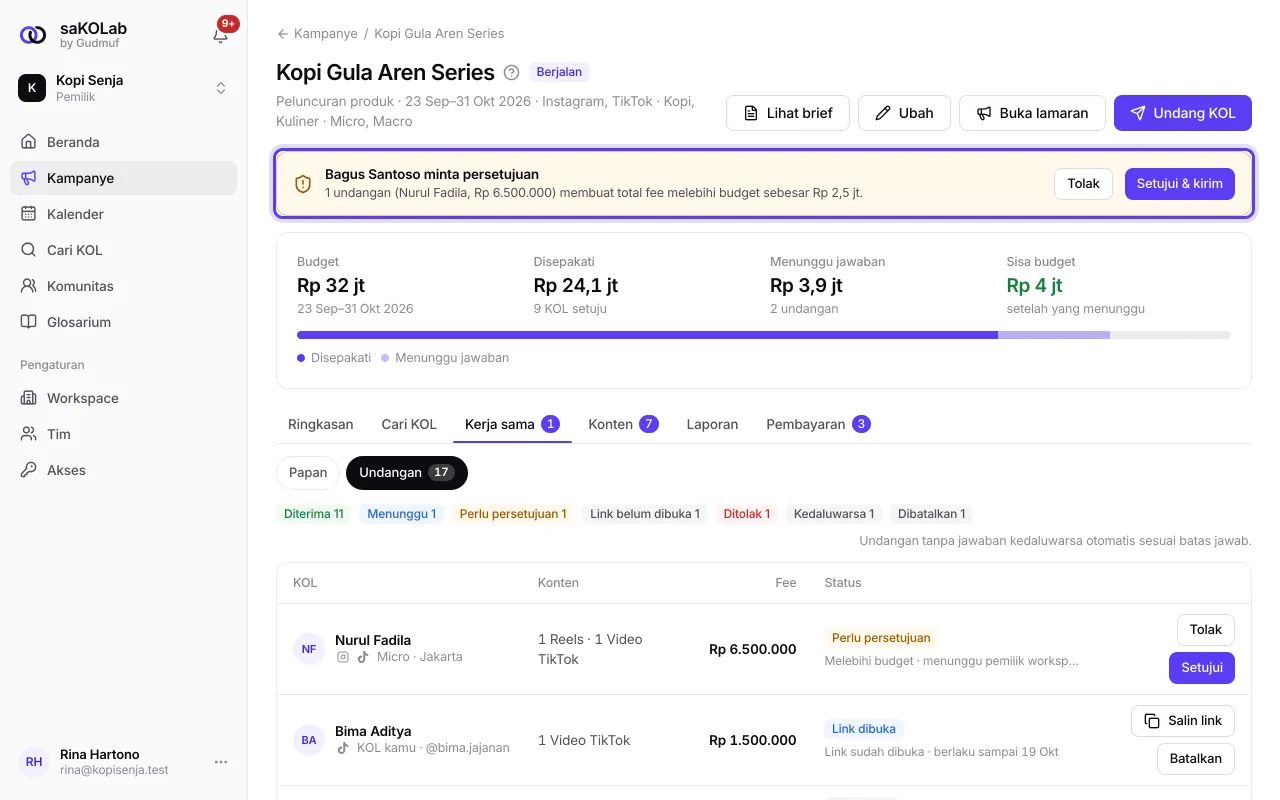Screen dimensions: 1280x800
Task: Open Kampanye in the sidebar
Action: 124,178
